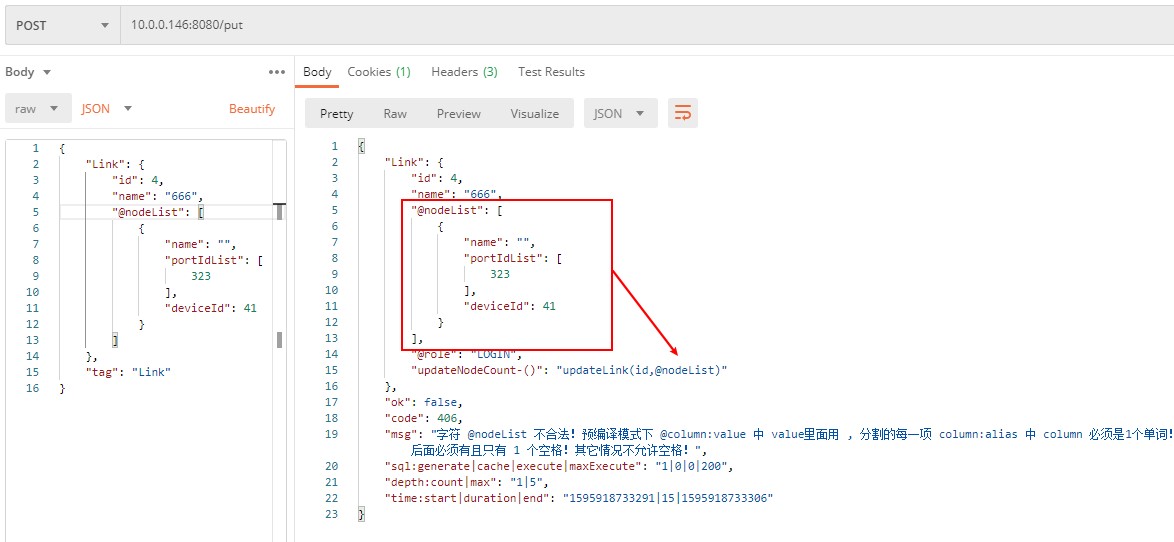This screenshot has height=542, width=1174.
Task: Select the Pretty view button
Action: [x=336, y=114]
